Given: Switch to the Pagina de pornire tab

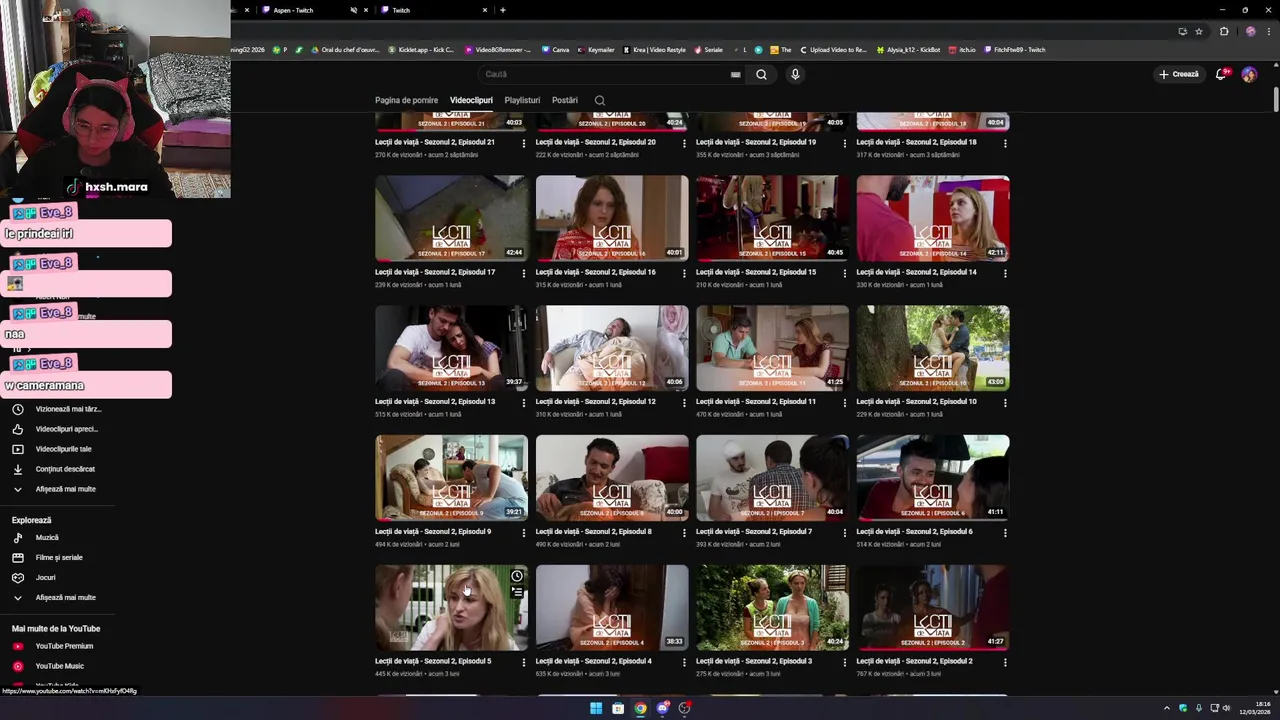Looking at the screenshot, I should [406, 100].
